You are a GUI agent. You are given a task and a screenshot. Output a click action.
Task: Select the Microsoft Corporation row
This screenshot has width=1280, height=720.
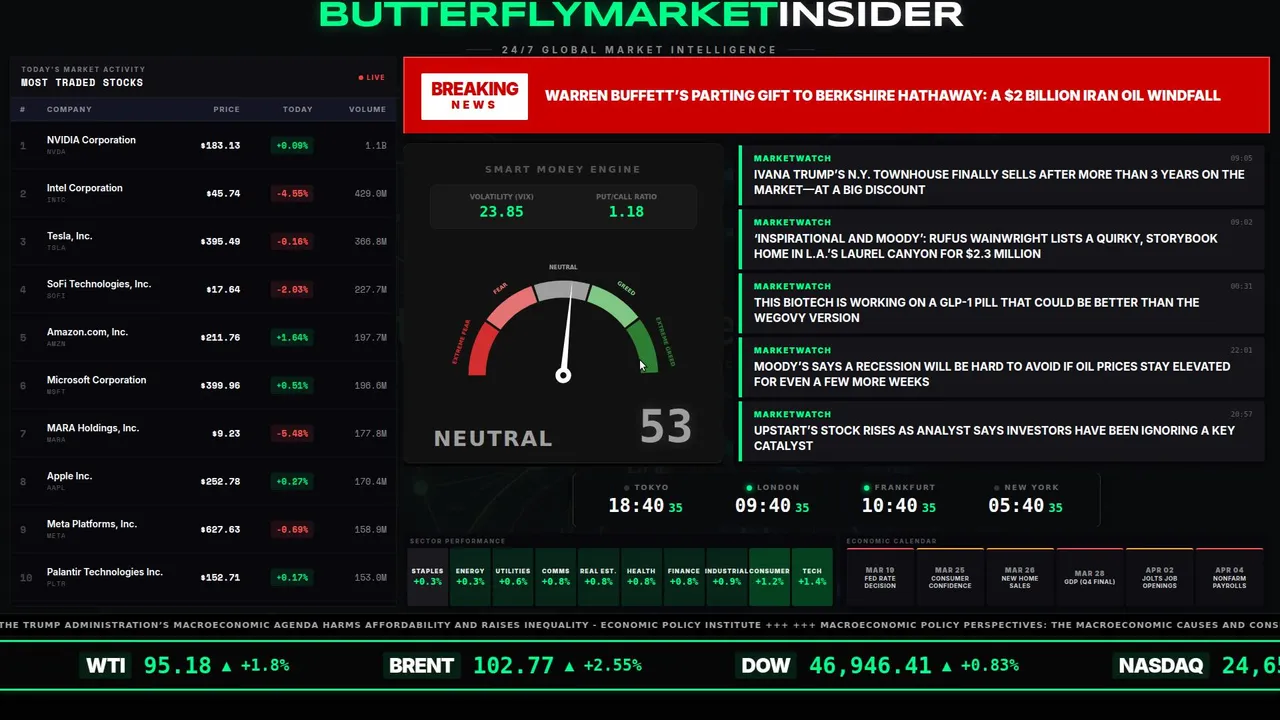click(x=203, y=385)
